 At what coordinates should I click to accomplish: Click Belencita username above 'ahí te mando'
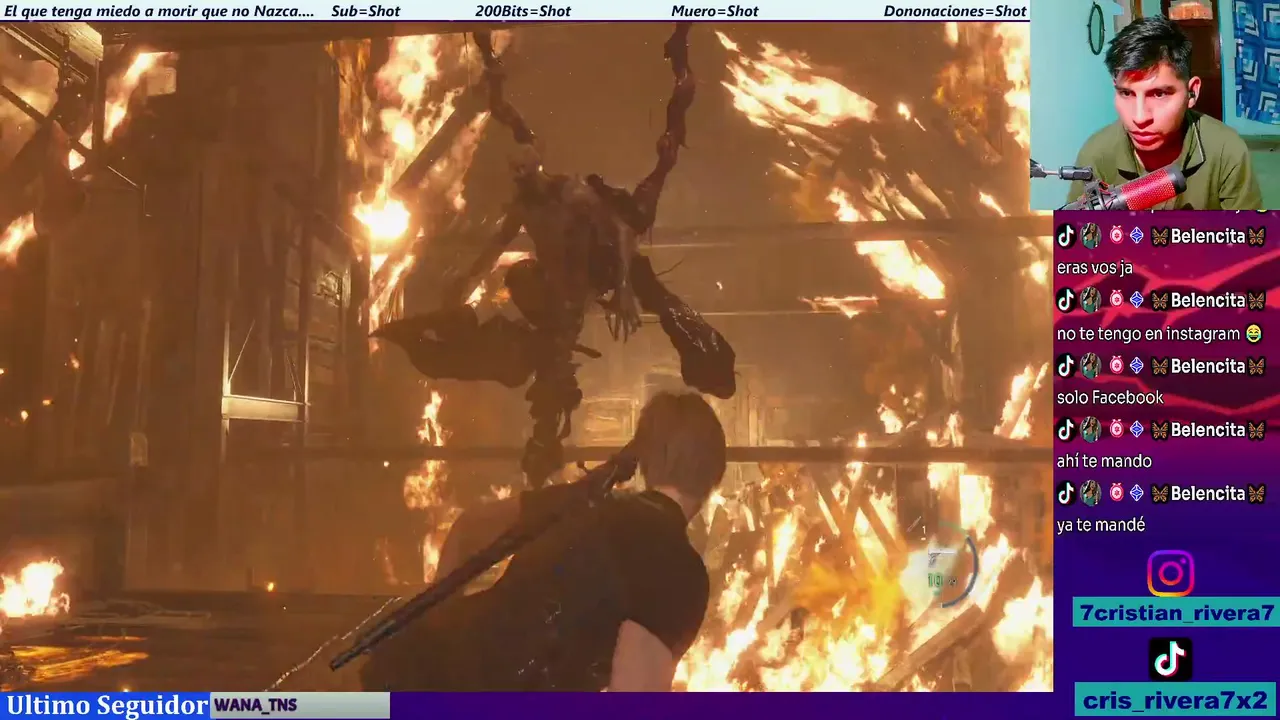[1208, 430]
